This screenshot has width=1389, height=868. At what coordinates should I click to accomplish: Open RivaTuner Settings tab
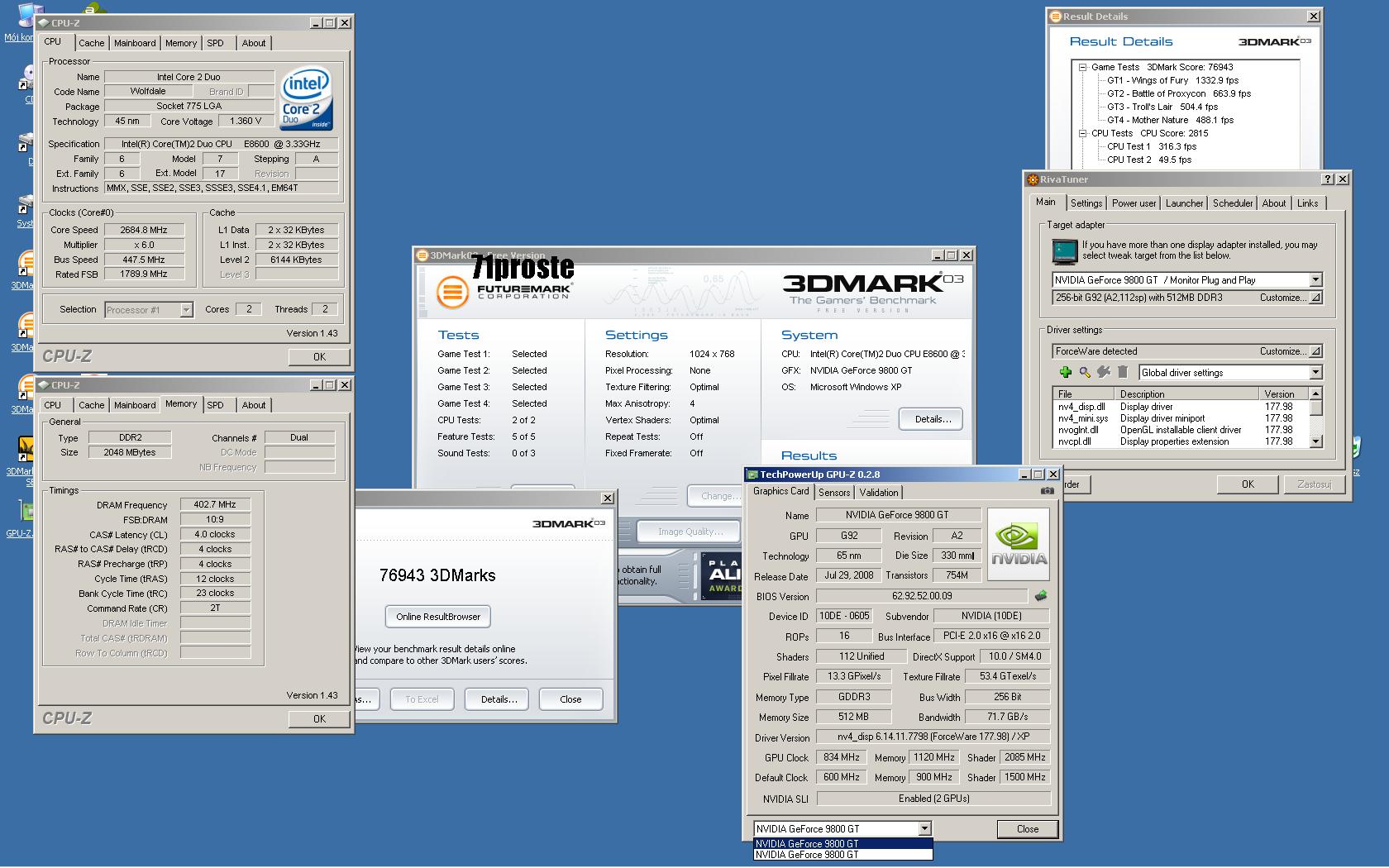[1086, 203]
